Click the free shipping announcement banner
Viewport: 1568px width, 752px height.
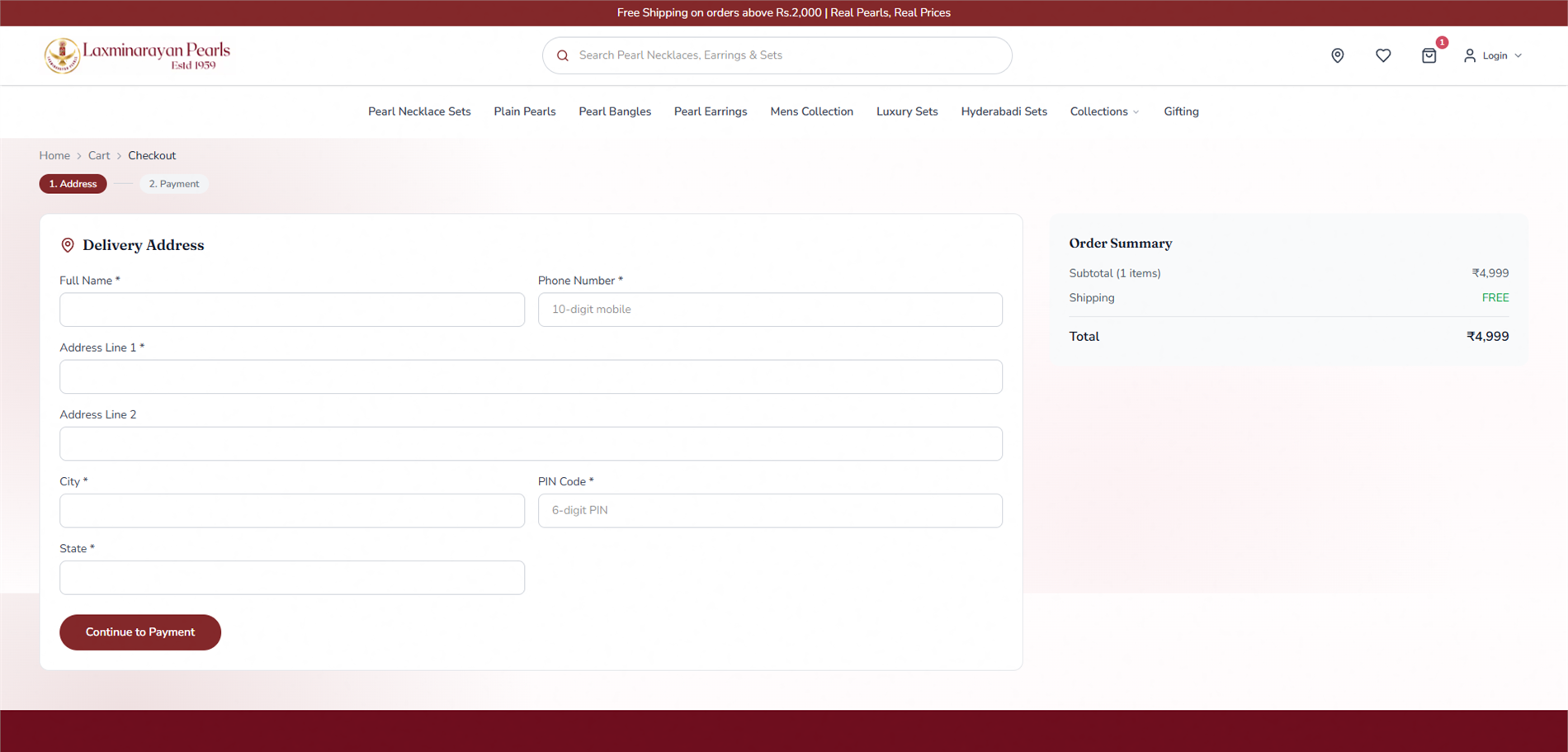784,13
